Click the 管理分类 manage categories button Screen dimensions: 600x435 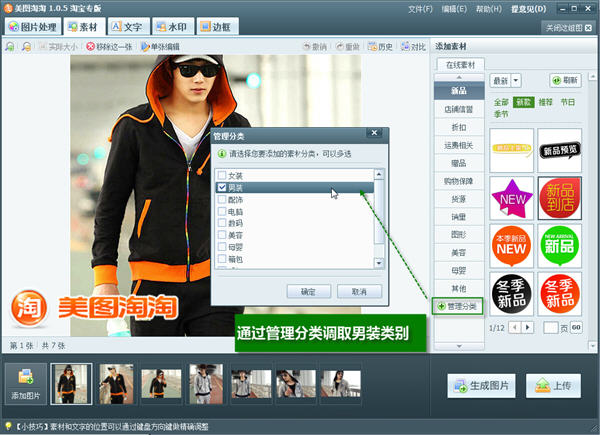click(458, 306)
